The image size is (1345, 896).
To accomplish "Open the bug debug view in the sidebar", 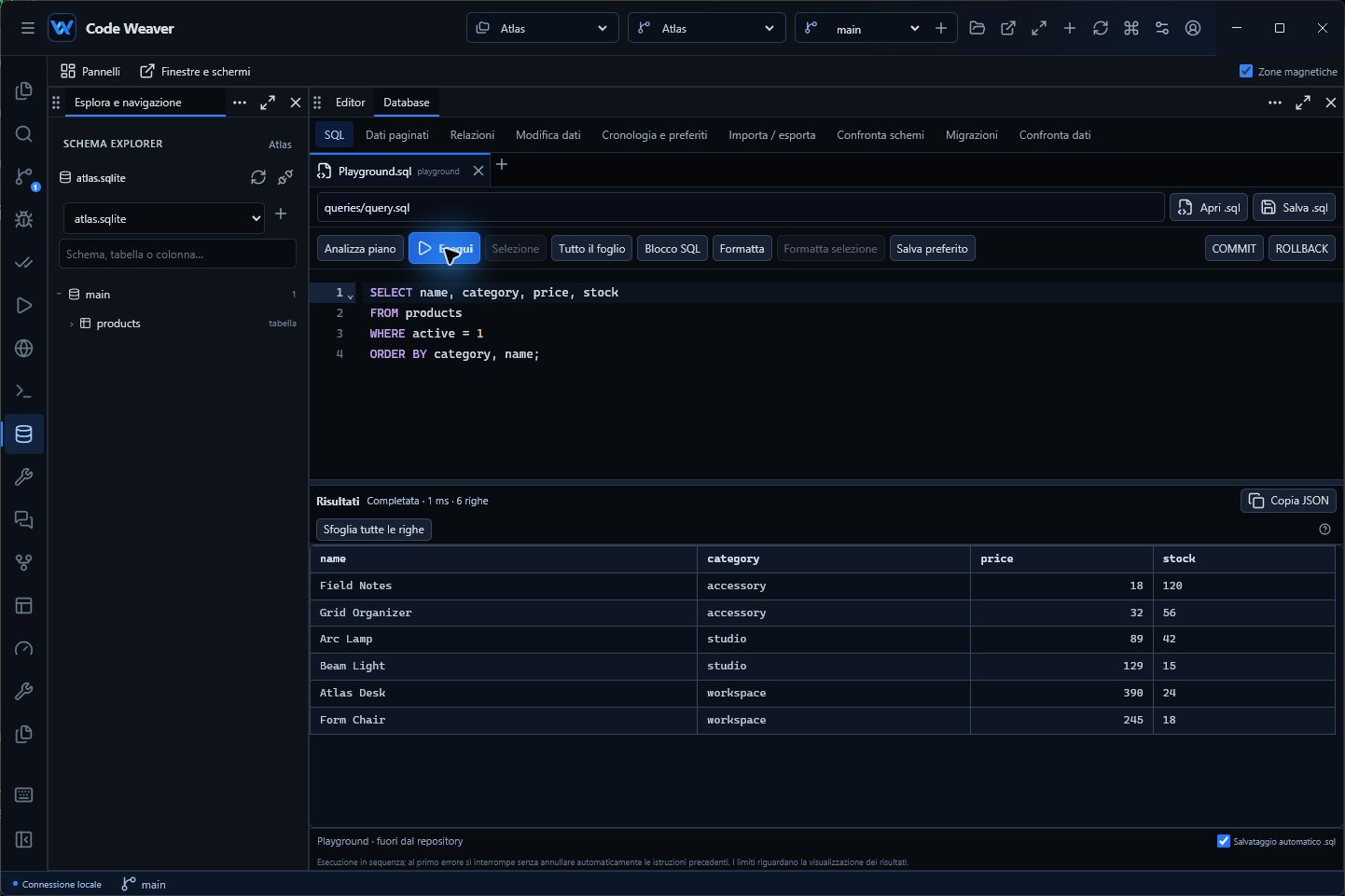I will (24, 220).
